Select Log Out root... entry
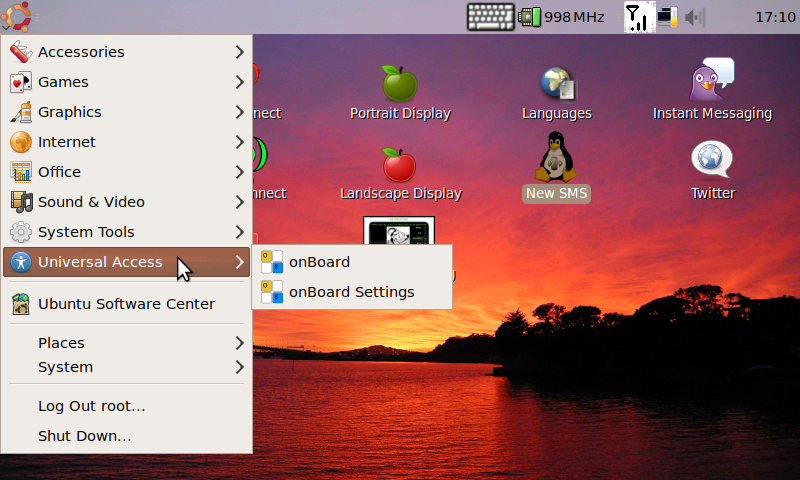 point(92,406)
